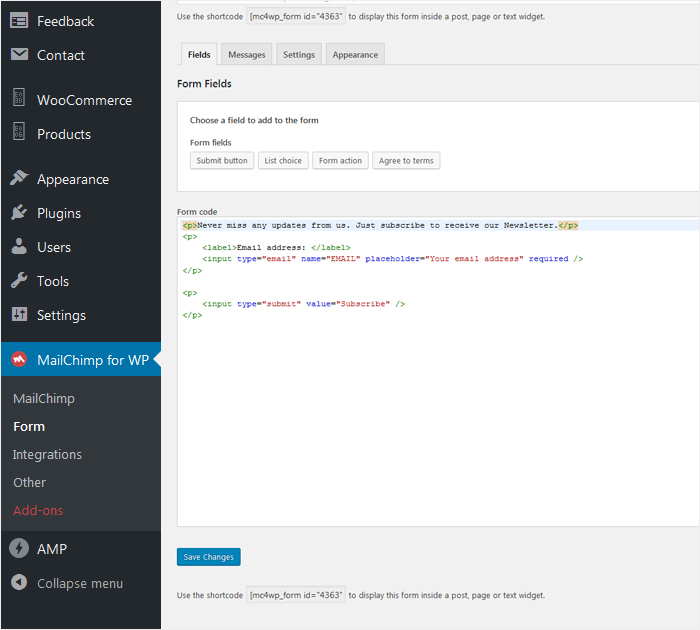
Task: Select the Tools menu label
Action: click(x=53, y=281)
